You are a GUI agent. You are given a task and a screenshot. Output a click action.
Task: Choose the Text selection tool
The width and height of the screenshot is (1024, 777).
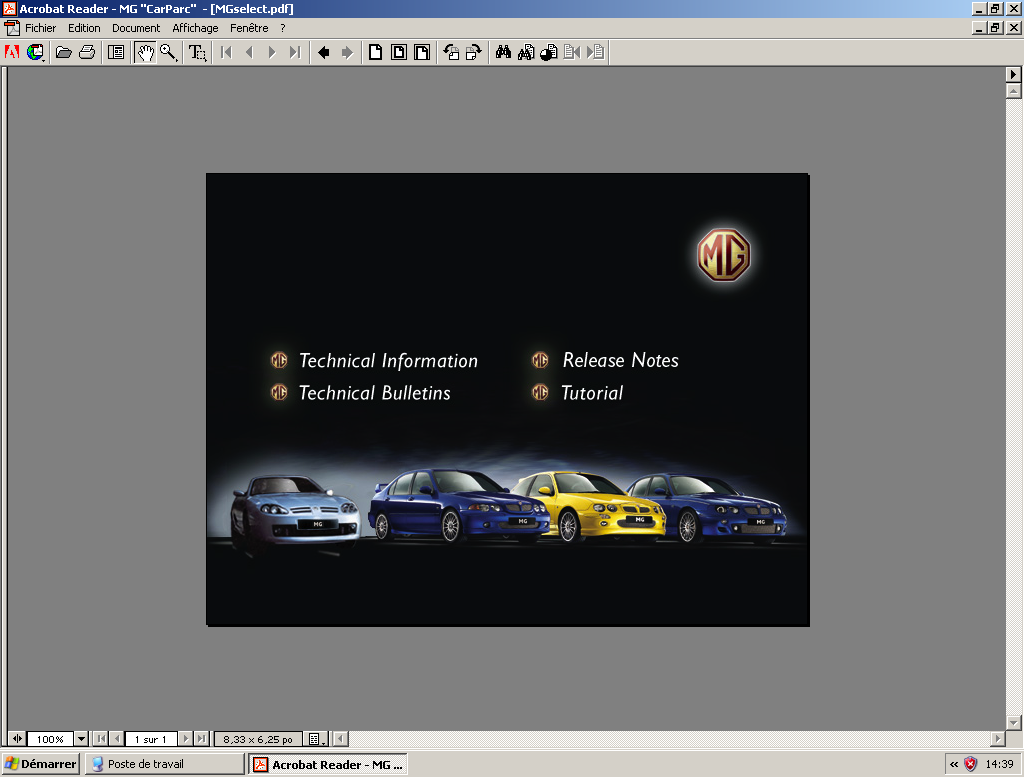click(197, 52)
